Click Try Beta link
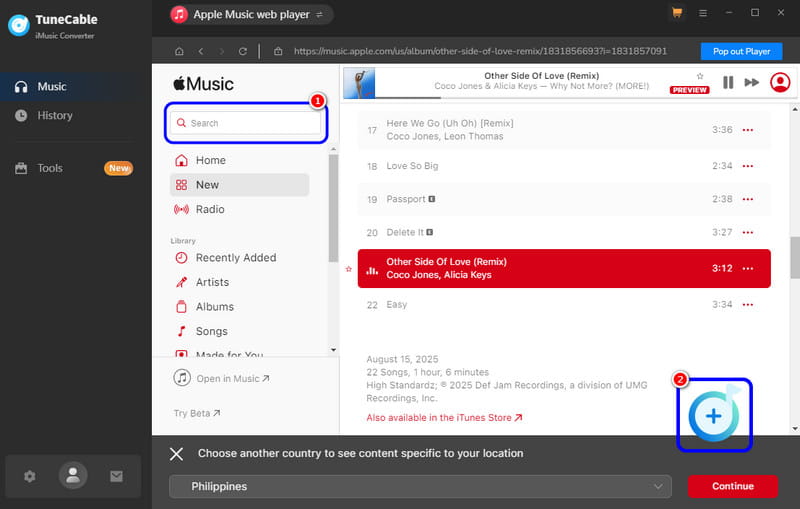Screen dimensions: 800x509 (x=197, y=413)
